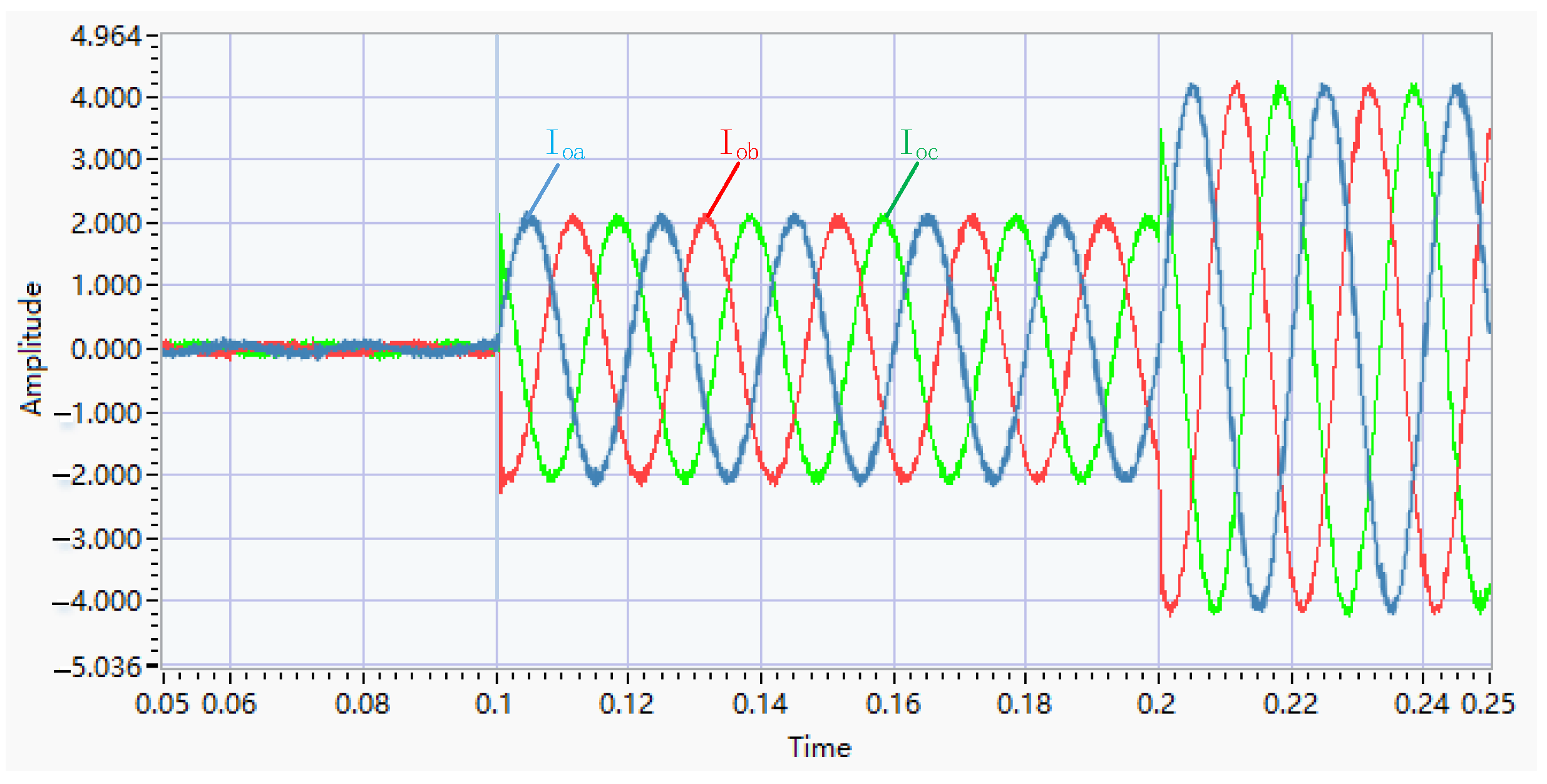Click the 0.05 x-axis start value
This screenshot has width=1547, height=784.
click(162, 704)
